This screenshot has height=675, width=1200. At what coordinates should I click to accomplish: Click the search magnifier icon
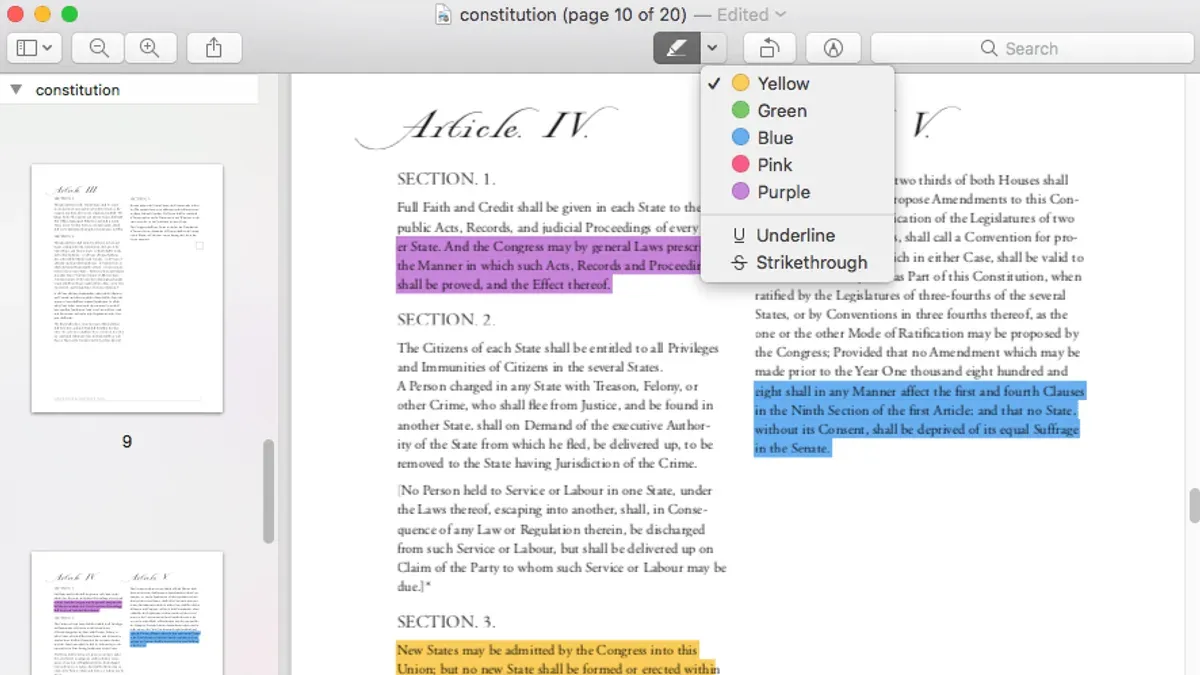tap(989, 48)
